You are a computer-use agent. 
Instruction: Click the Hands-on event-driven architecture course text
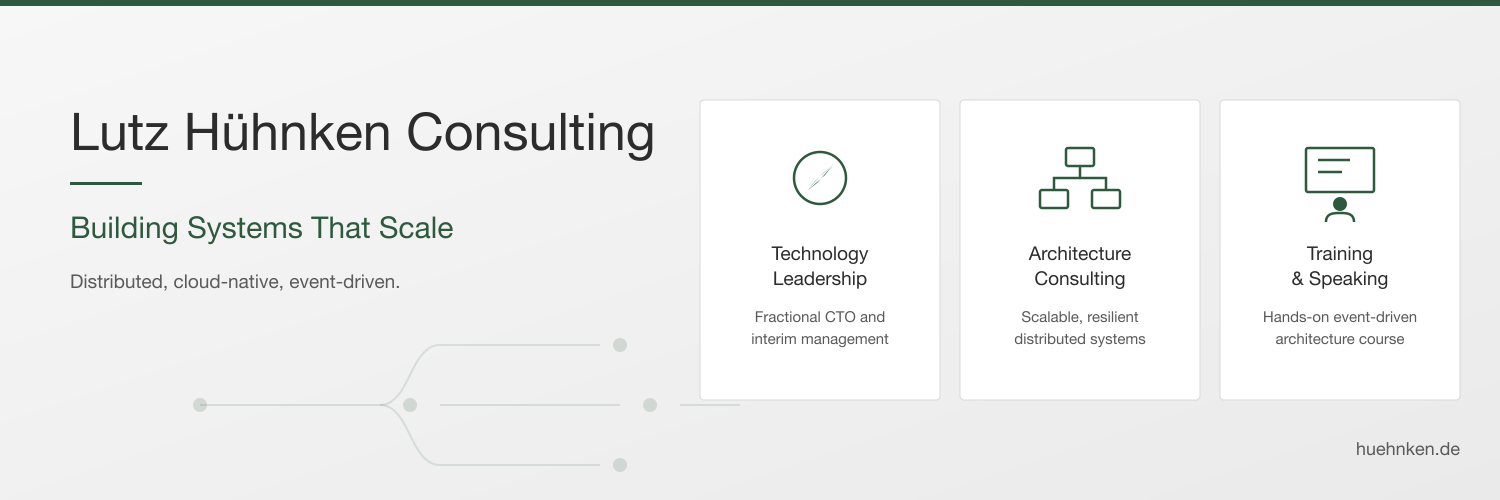coord(1340,328)
